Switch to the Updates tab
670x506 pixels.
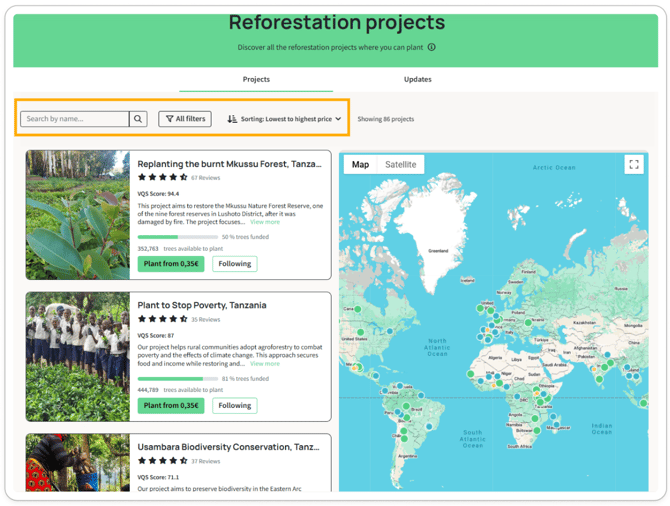[x=417, y=79]
